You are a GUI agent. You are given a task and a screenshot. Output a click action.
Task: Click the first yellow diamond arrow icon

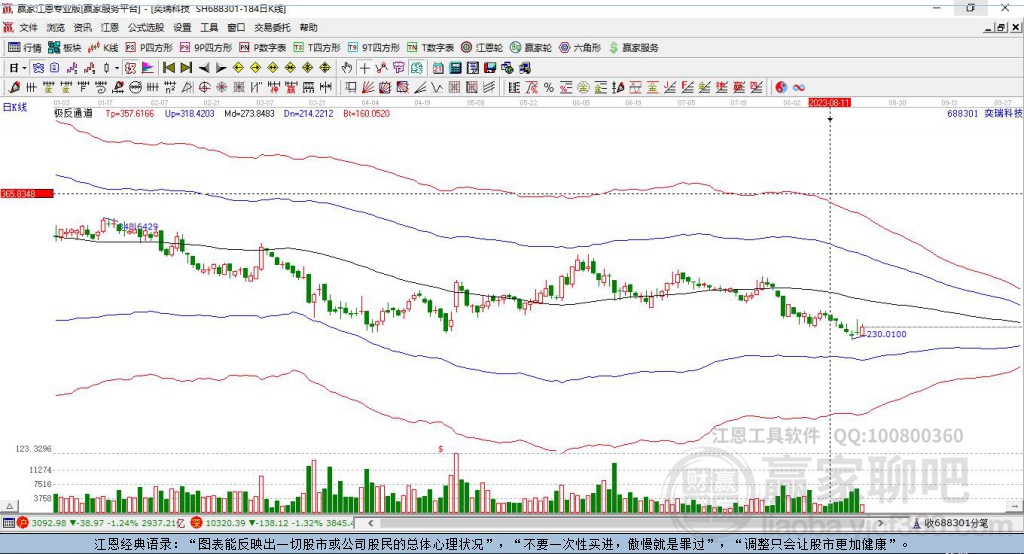(238, 68)
